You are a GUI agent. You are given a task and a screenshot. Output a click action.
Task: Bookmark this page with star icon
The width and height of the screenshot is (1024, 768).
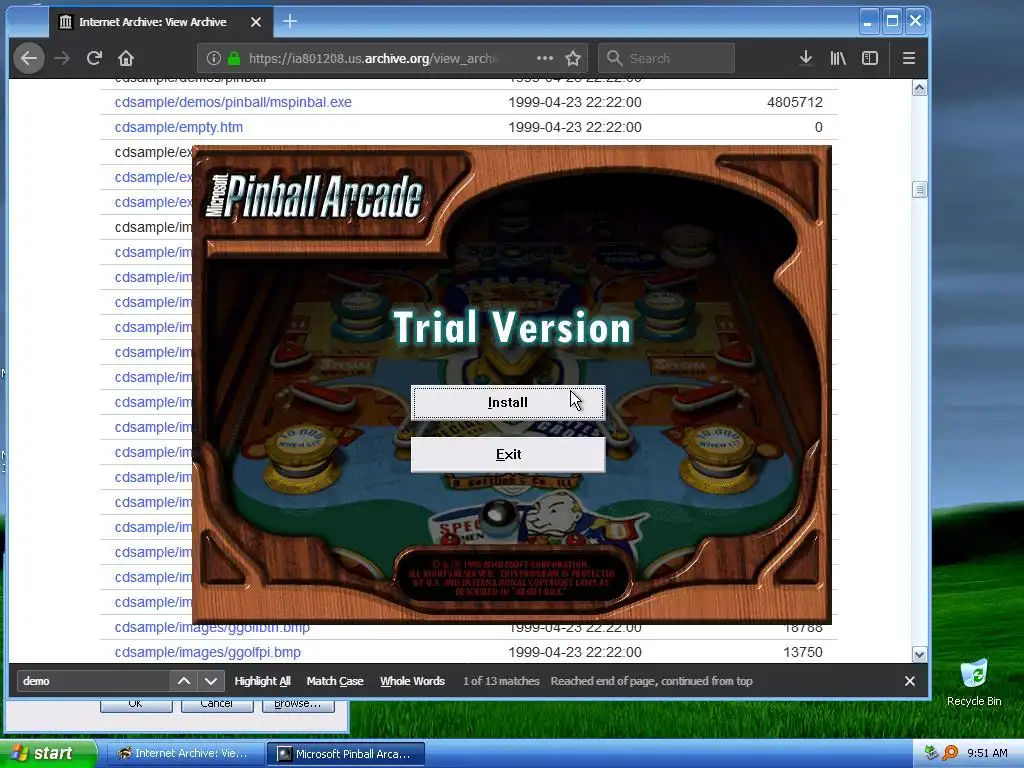(x=573, y=58)
